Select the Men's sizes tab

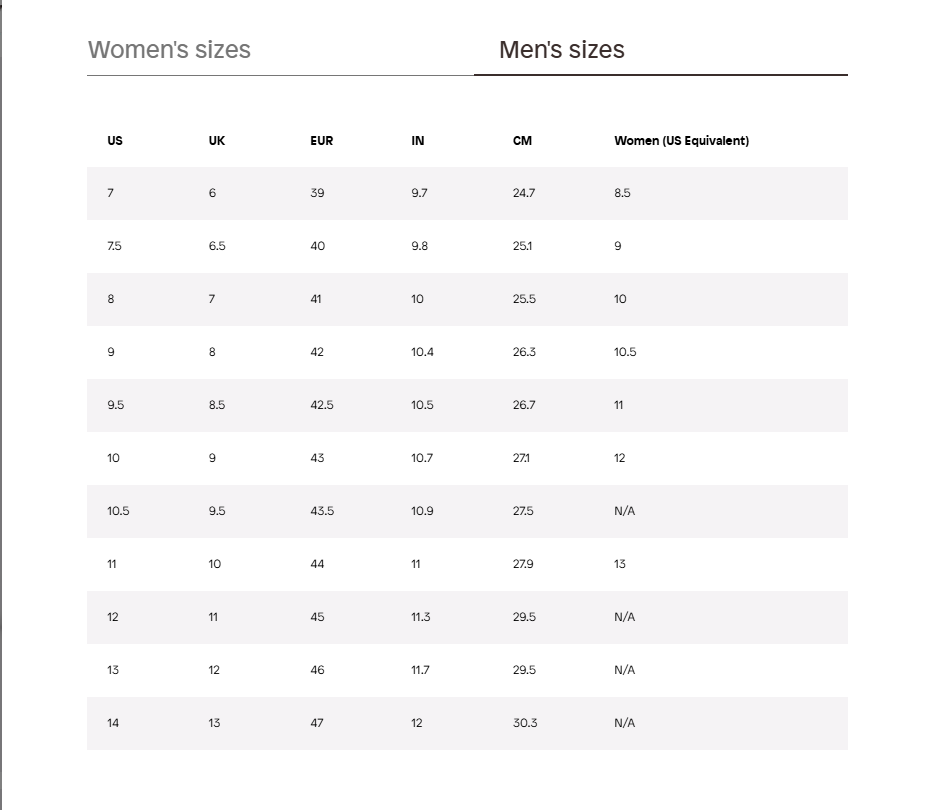[561, 50]
